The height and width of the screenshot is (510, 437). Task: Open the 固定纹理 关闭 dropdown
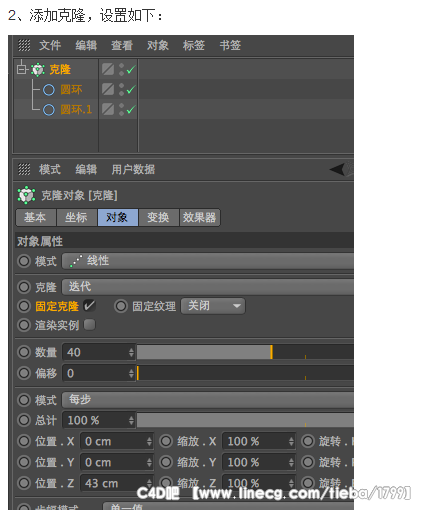[x=213, y=306]
